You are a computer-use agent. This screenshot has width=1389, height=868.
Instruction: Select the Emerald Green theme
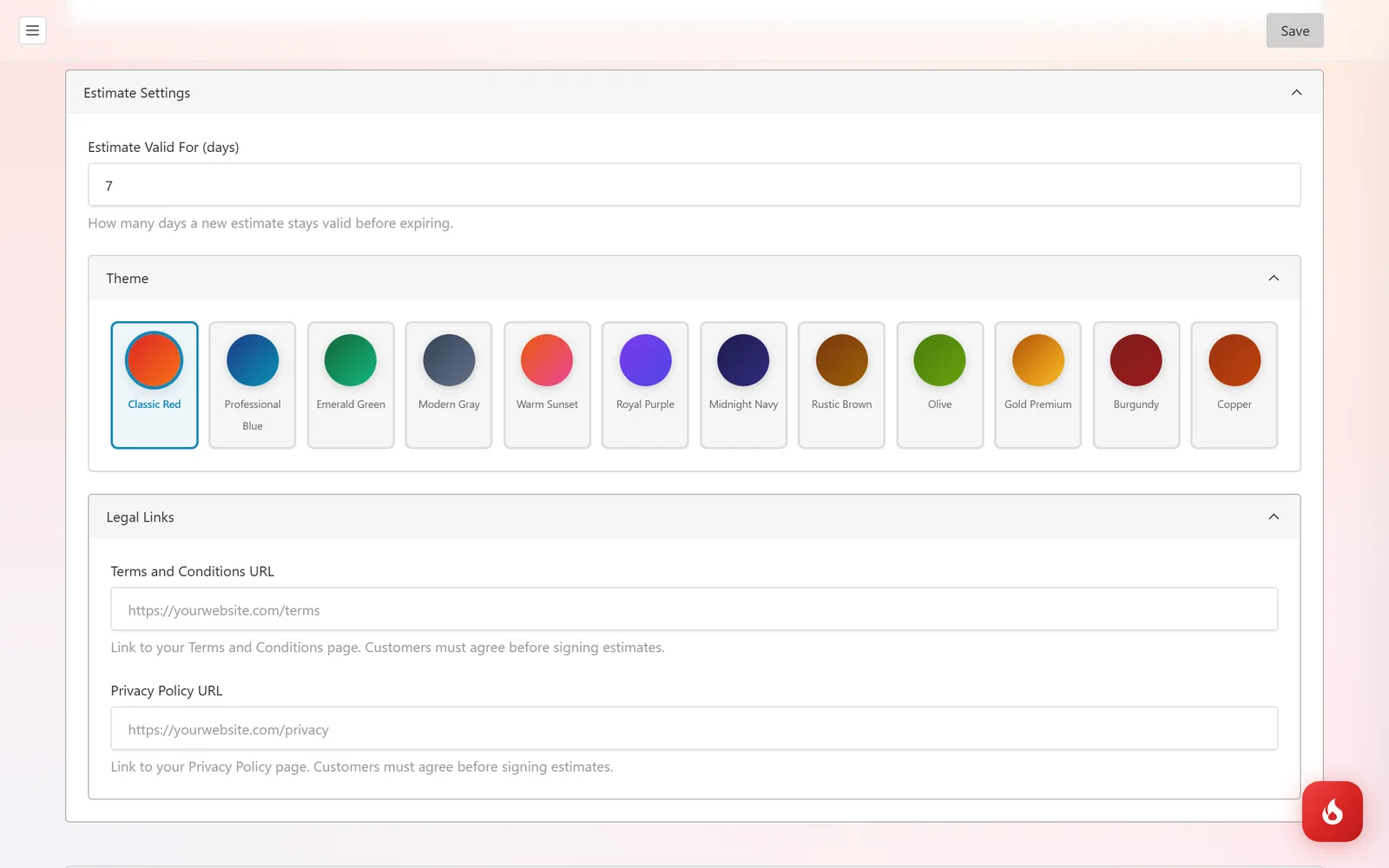pyautogui.click(x=351, y=385)
